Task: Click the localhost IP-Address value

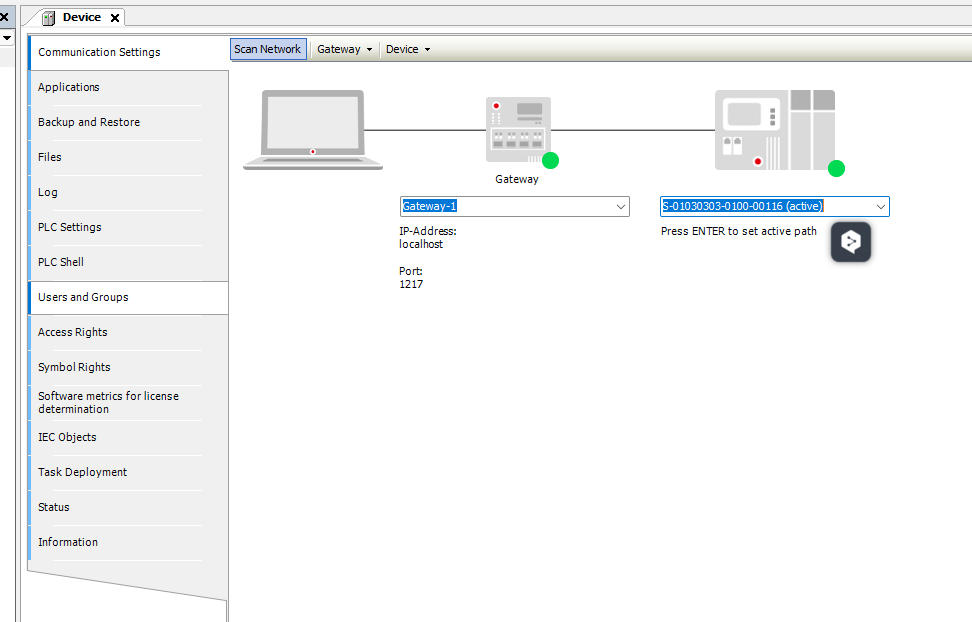Action: pyautogui.click(x=421, y=244)
